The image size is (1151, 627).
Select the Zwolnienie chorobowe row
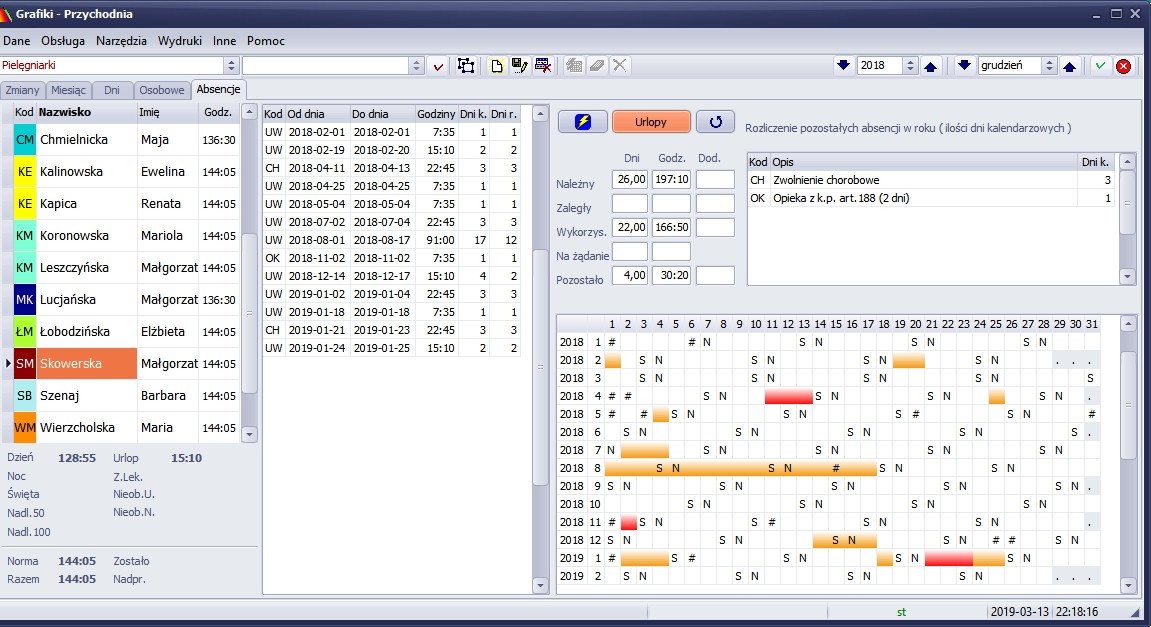pyautogui.click(x=932, y=180)
